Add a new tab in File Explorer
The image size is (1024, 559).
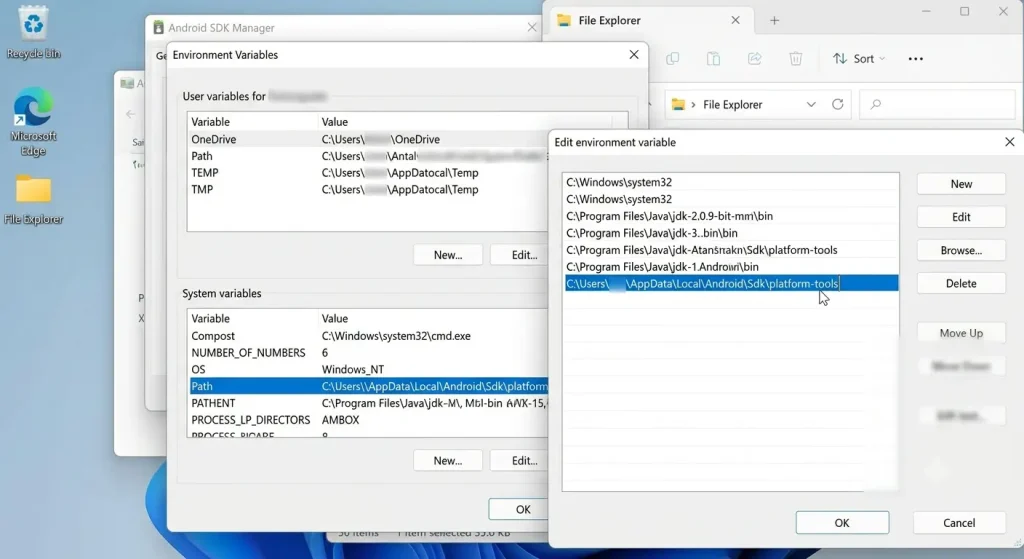point(775,20)
